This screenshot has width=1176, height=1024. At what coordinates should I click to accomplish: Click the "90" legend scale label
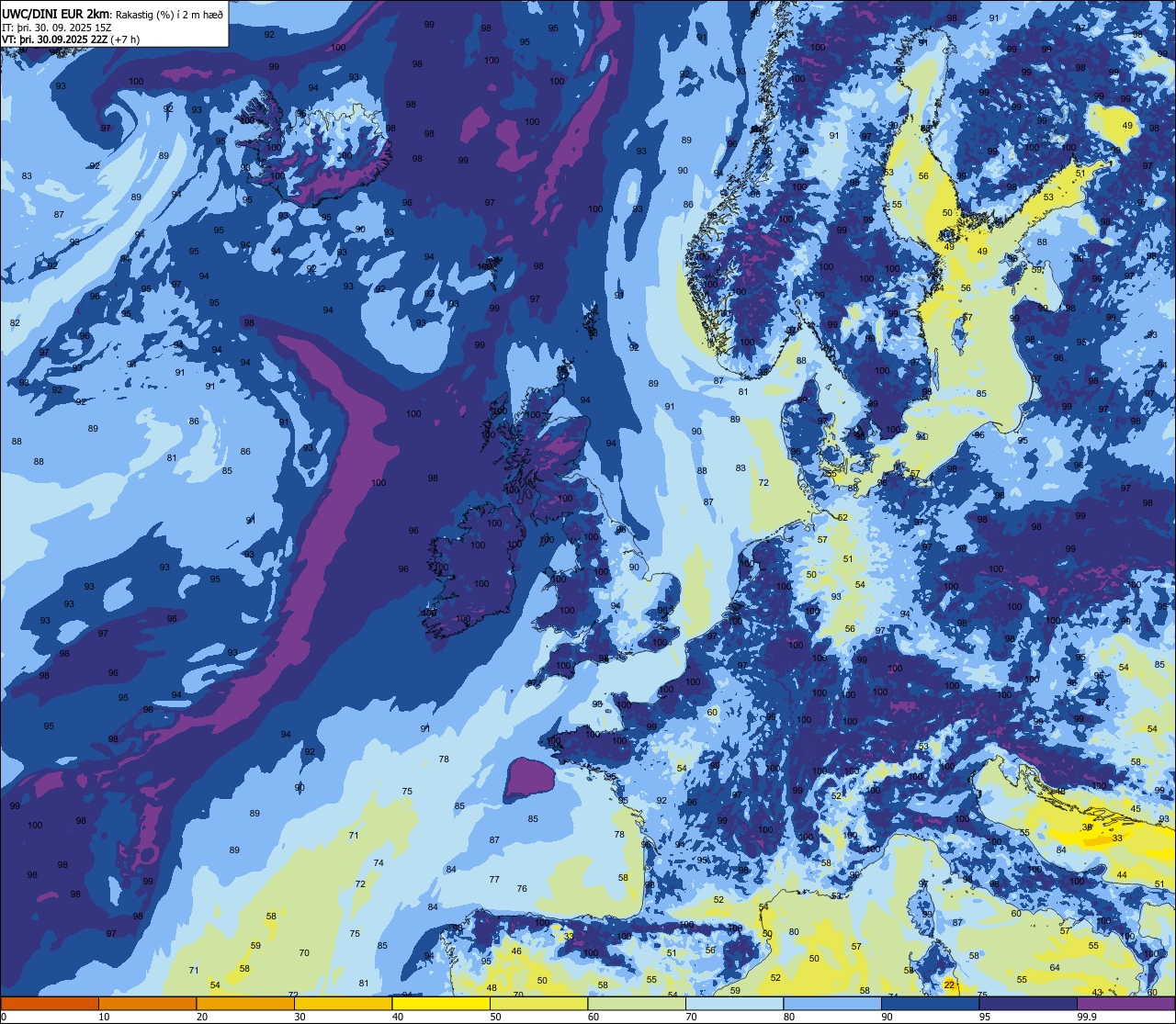point(887,1017)
